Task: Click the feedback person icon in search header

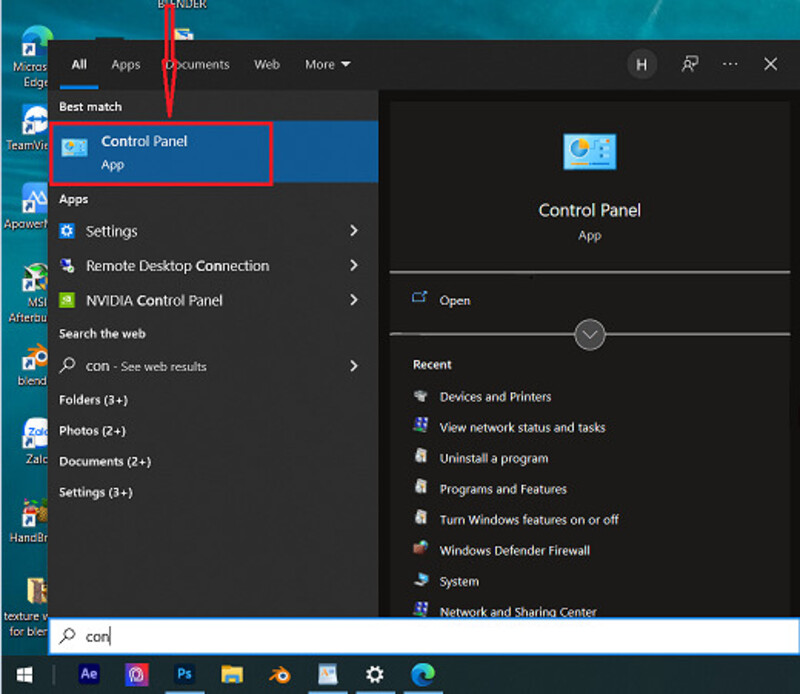Action: pos(690,64)
